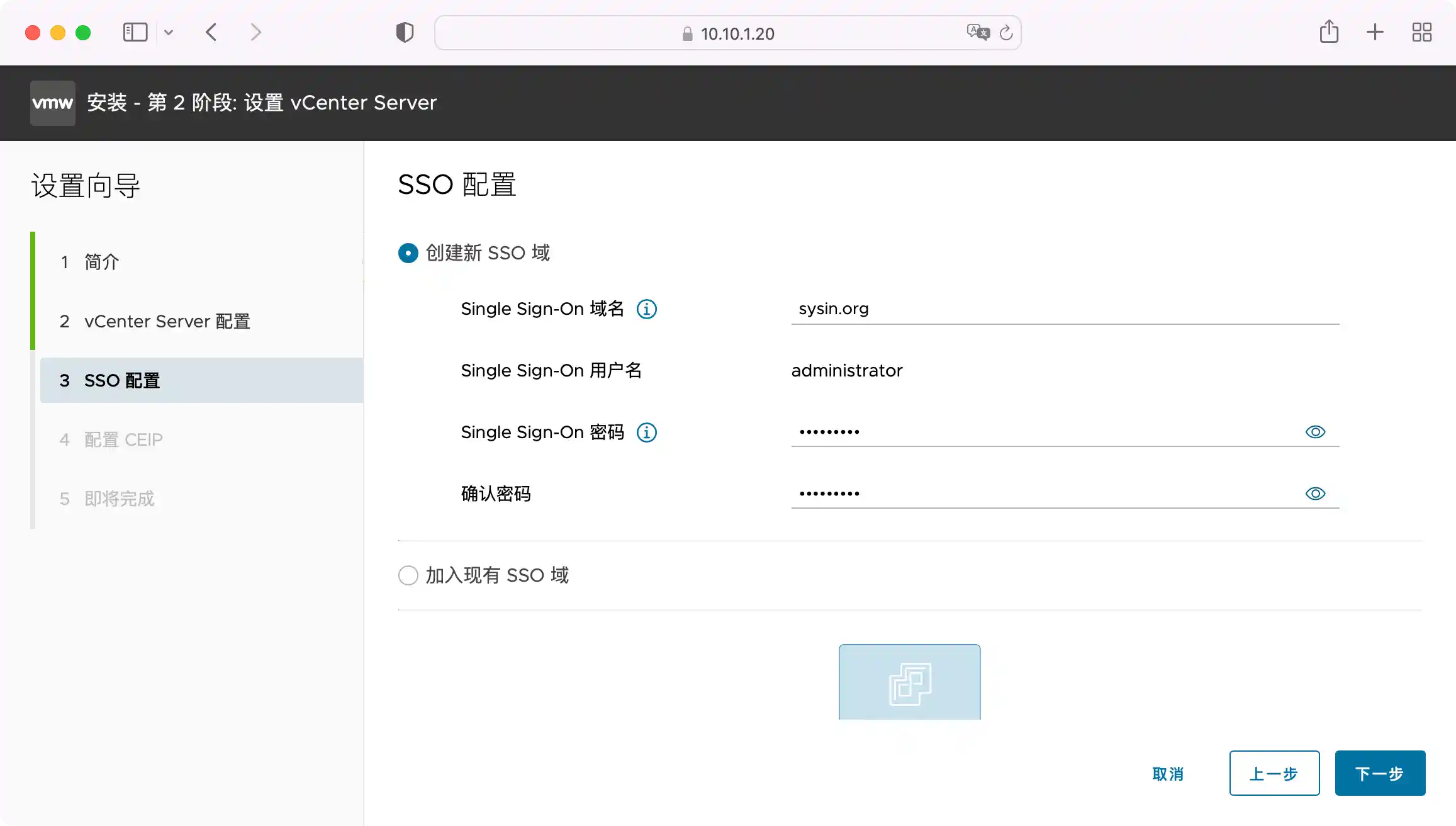Show the Single Sign-On 密码 with eye icon
The image size is (1456, 826).
pos(1315,432)
